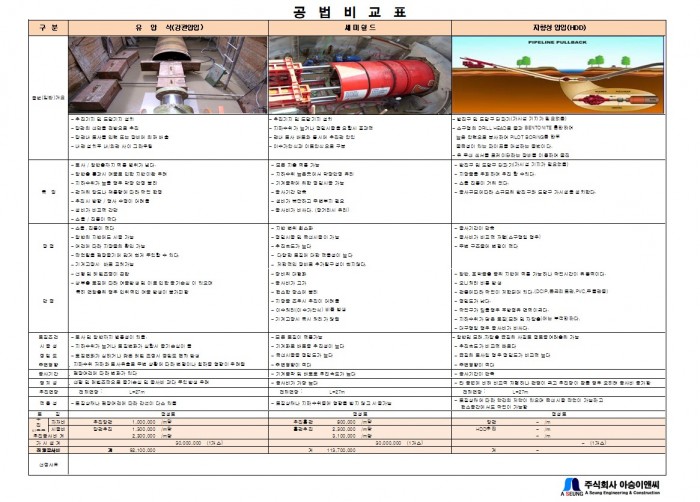Screen dimensions: 700x502
Task: Click the 공법비교표 document title
Action: coord(348,12)
